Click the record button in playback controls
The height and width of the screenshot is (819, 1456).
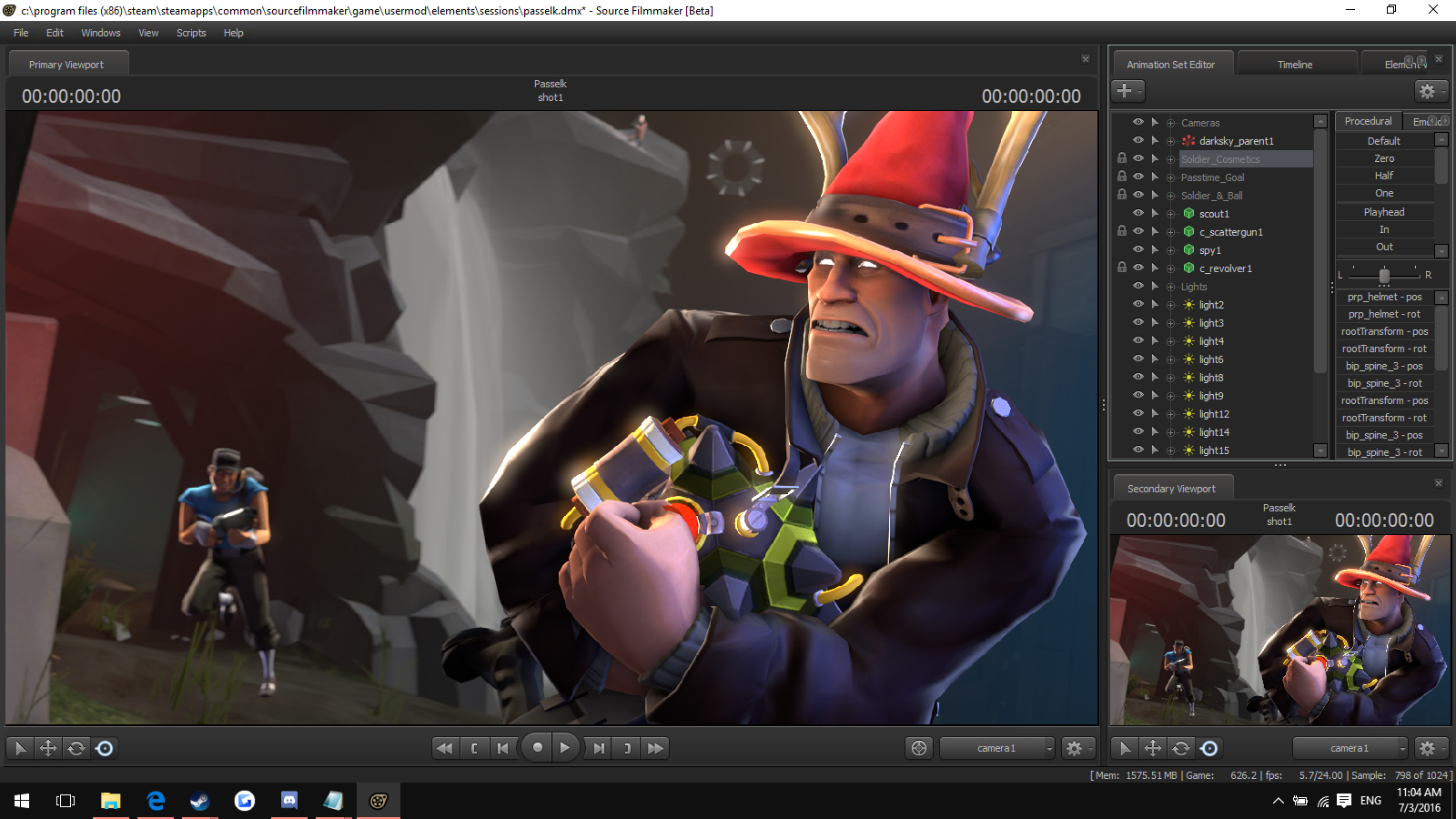coord(538,748)
